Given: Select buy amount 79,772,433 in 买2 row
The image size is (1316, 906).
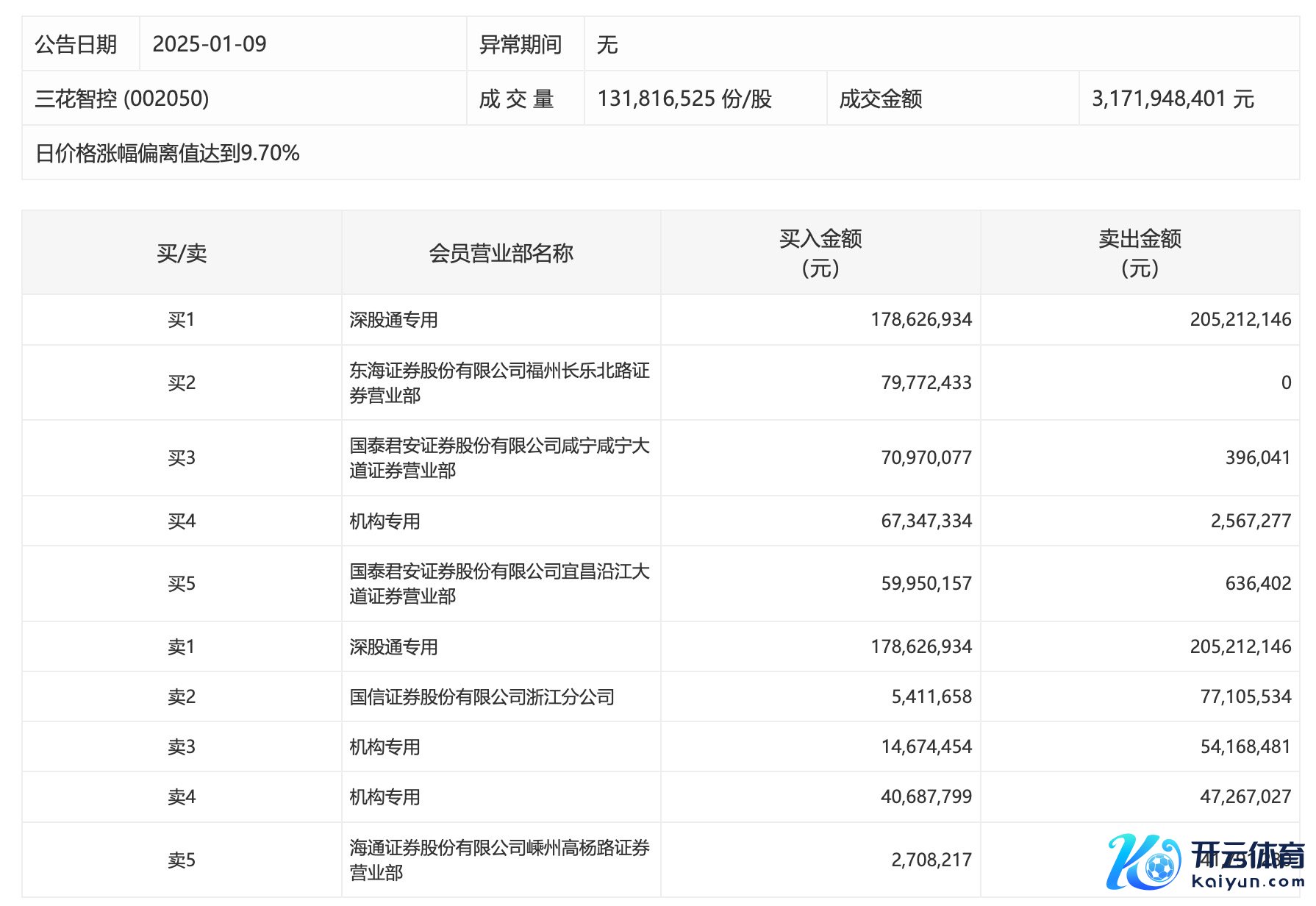Looking at the screenshot, I should tap(926, 382).
